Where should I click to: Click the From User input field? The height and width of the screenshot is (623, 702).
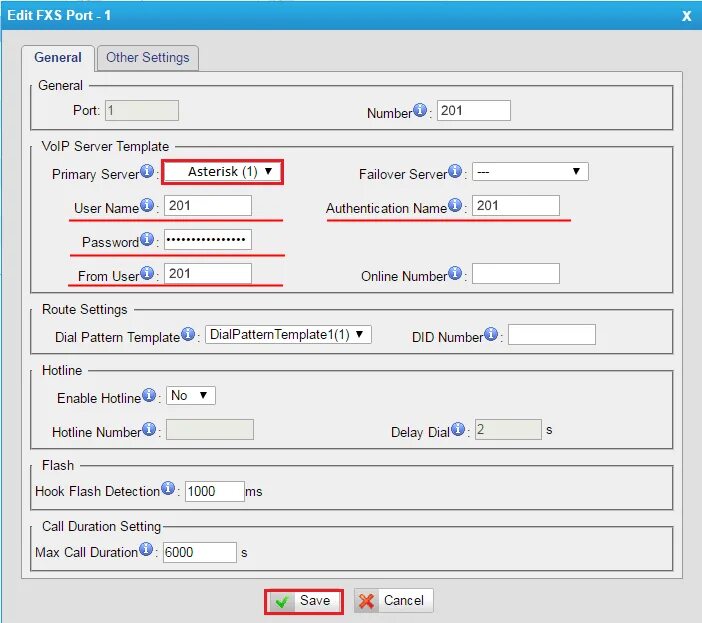tap(208, 273)
